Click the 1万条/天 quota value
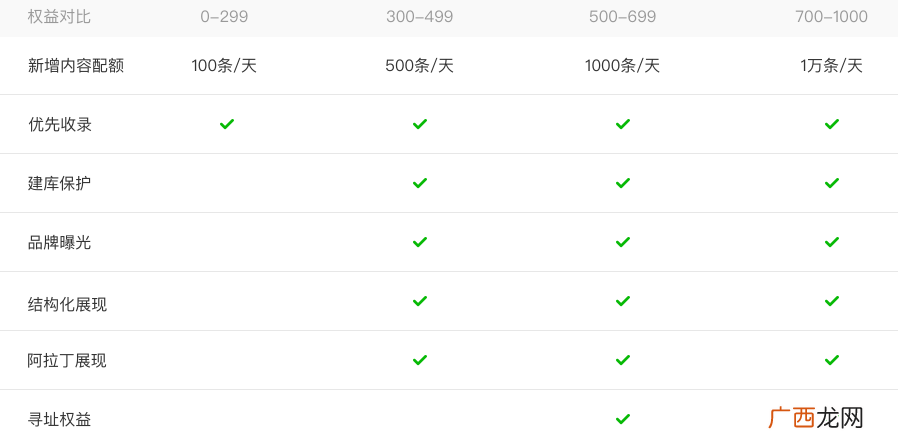898x446 pixels. [x=832, y=66]
